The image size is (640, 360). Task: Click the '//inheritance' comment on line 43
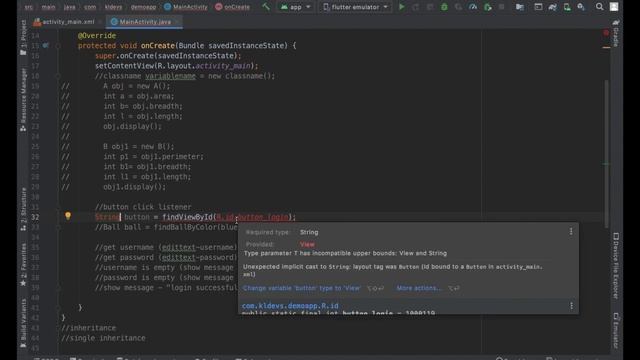[x=89, y=328]
